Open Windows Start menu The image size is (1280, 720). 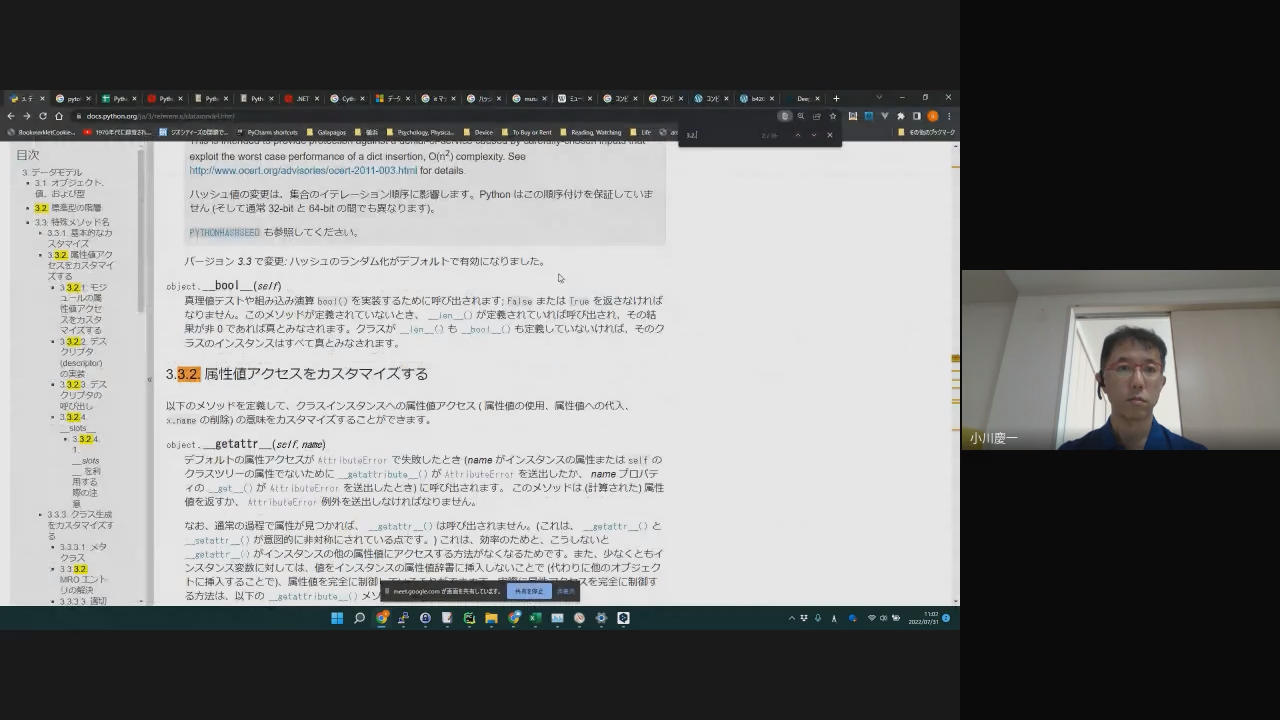tap(337, 618)
